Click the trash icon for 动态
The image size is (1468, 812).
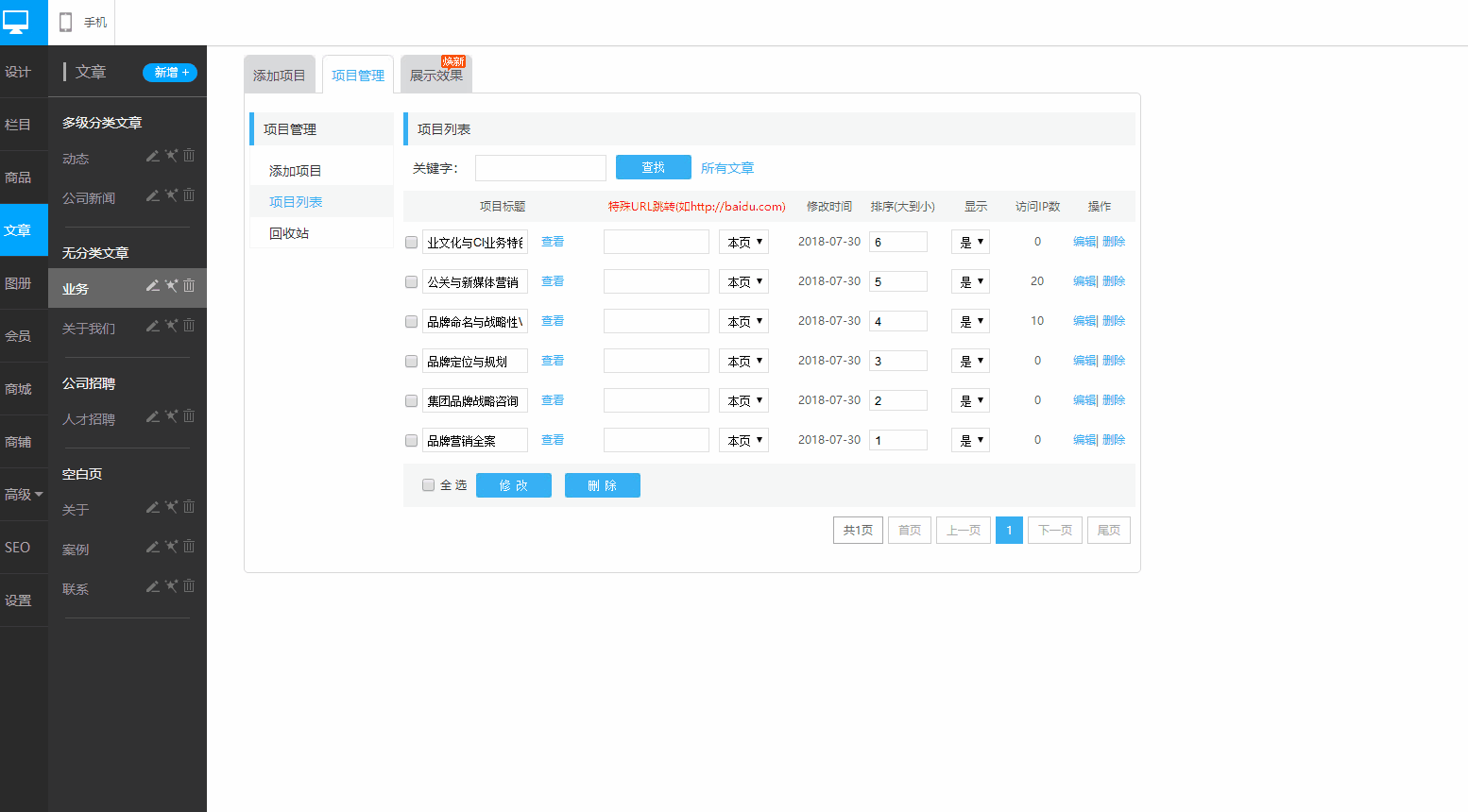[x=189, y=156]
